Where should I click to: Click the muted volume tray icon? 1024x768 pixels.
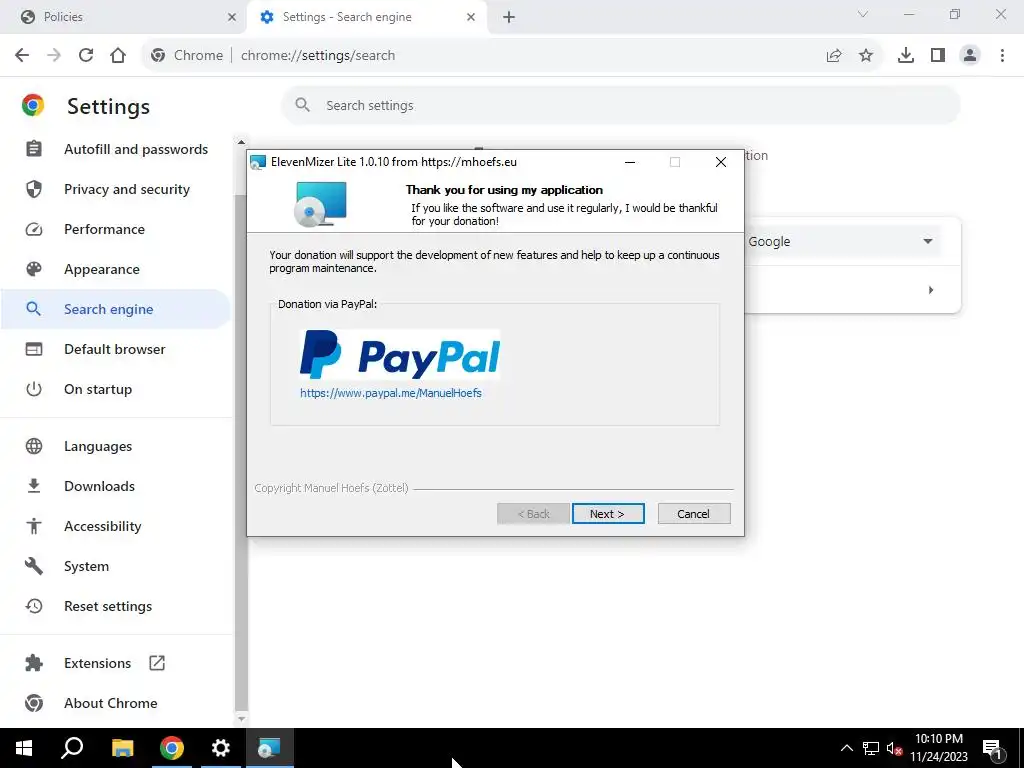(895, 748)
